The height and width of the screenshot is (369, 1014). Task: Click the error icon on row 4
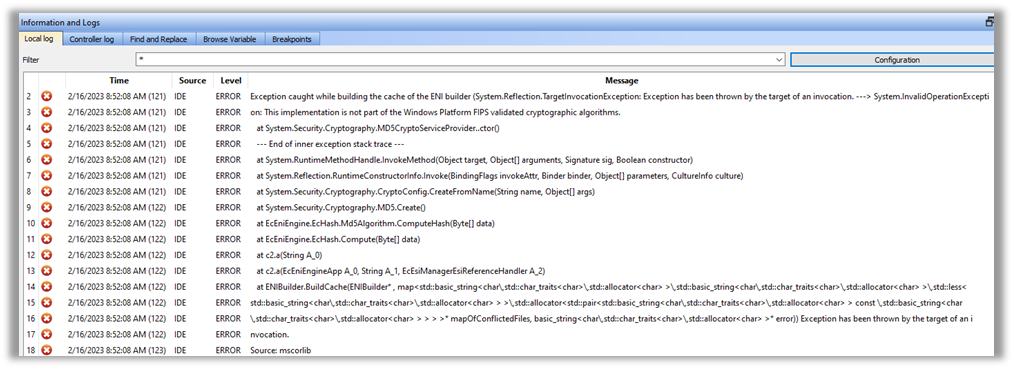point(47,128)
